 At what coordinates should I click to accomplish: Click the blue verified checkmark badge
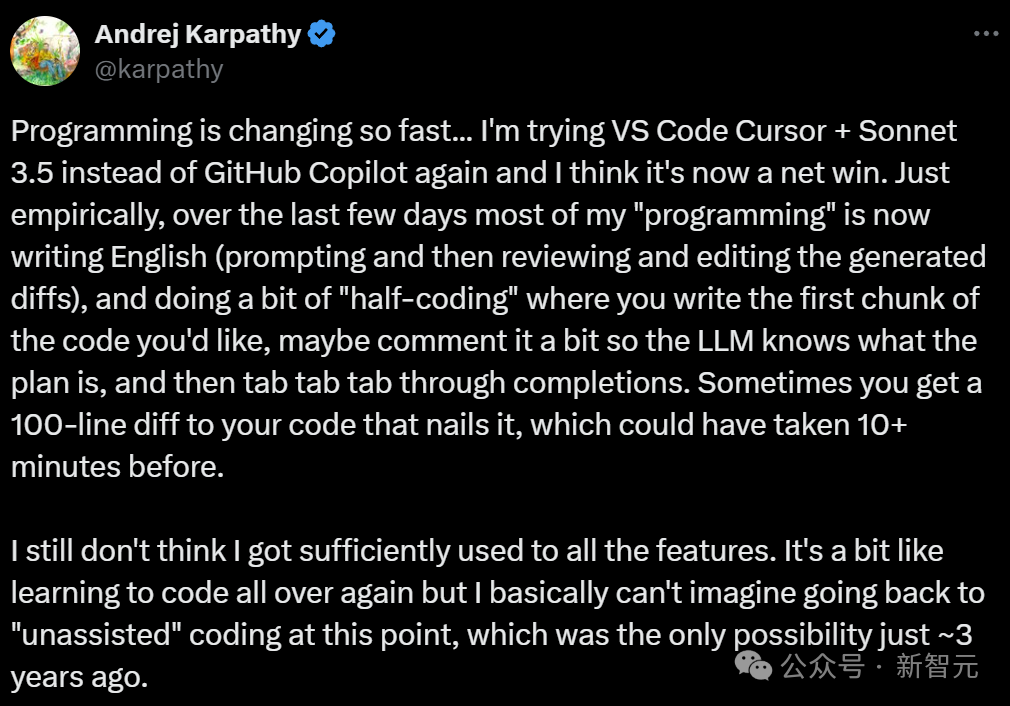[x=321, y=34]
